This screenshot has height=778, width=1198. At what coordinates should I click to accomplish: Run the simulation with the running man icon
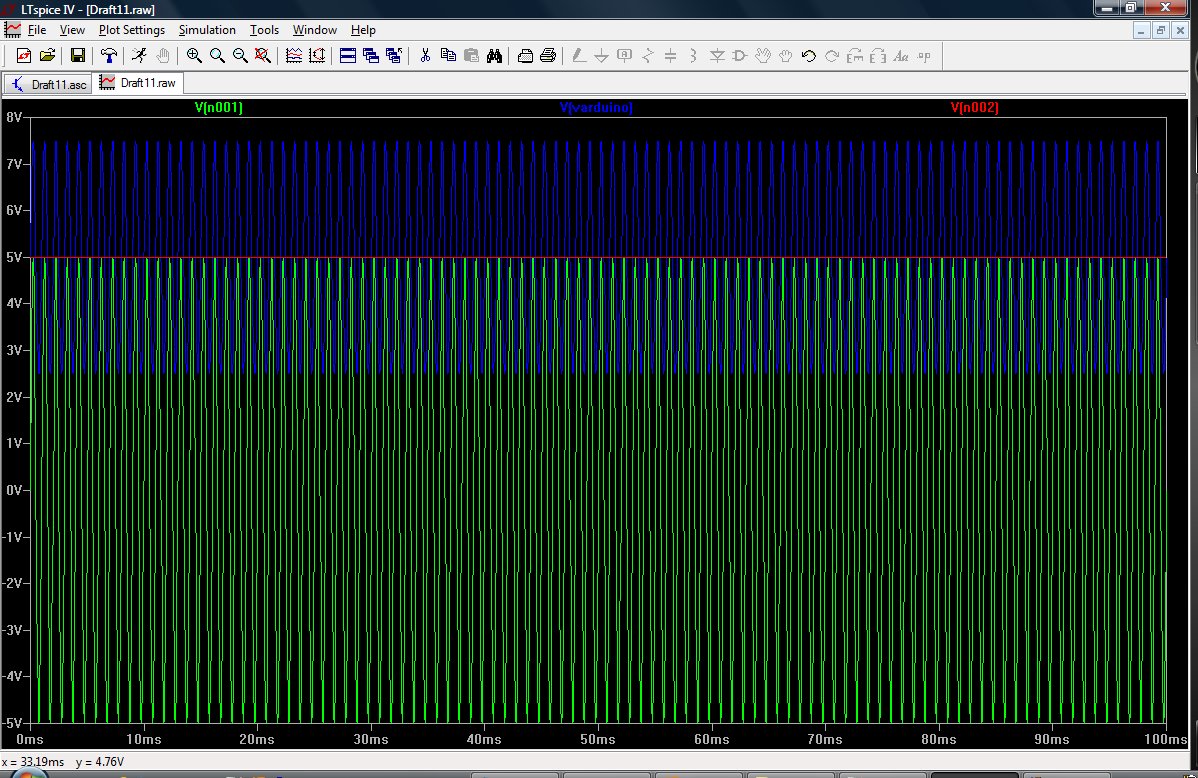[x=139, y=56]
